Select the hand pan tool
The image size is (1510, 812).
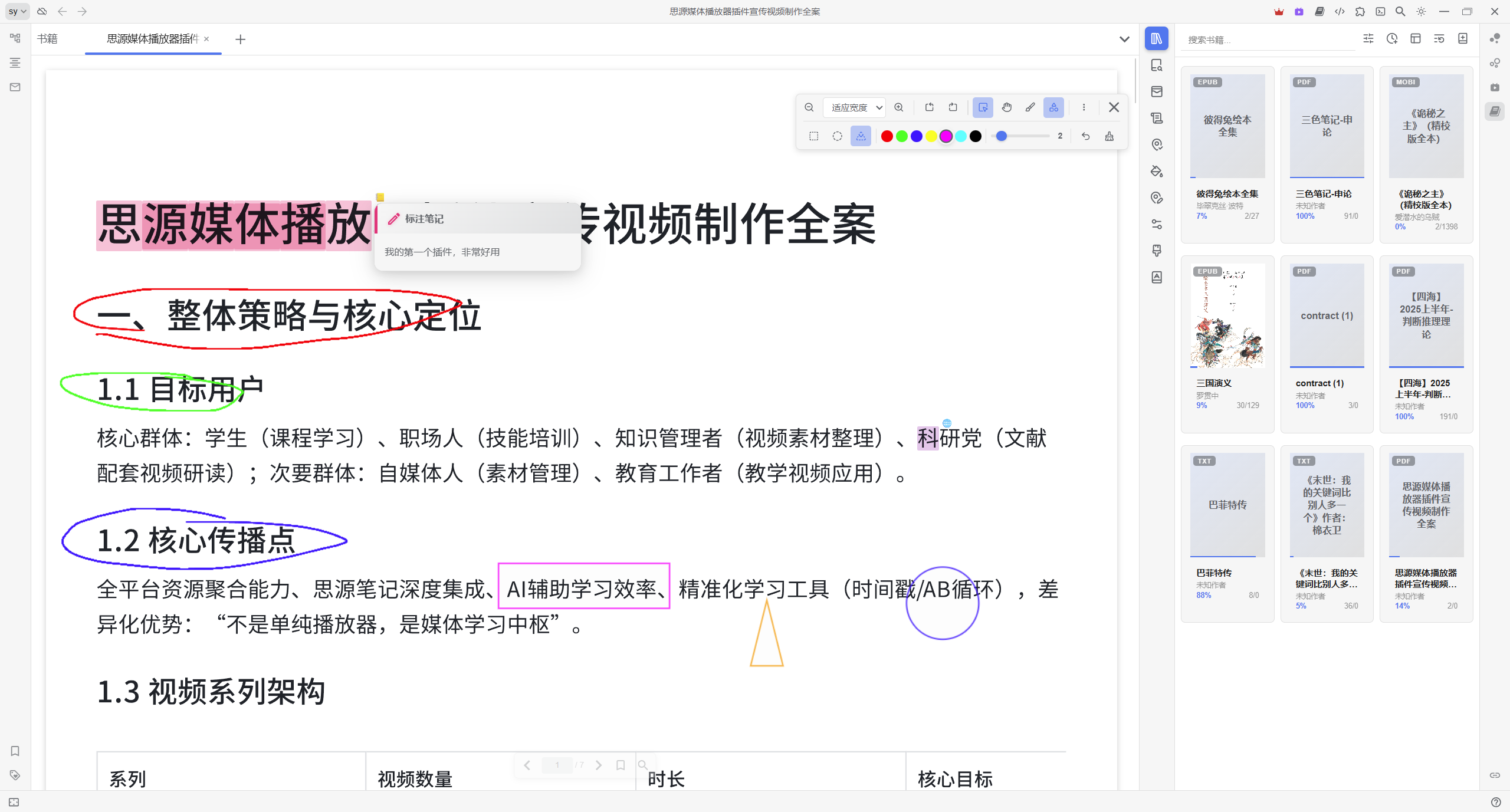[x=1006, y=107]
